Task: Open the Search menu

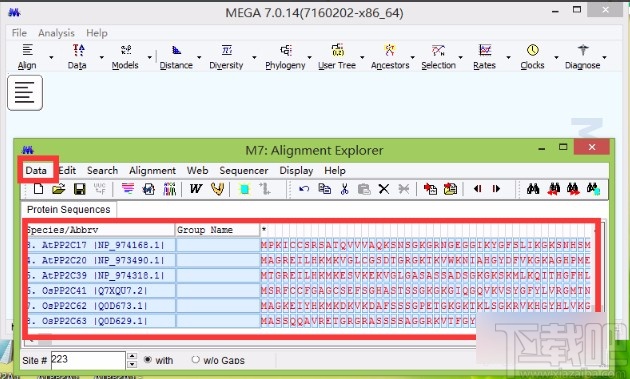Action: (x=102, y=170)
